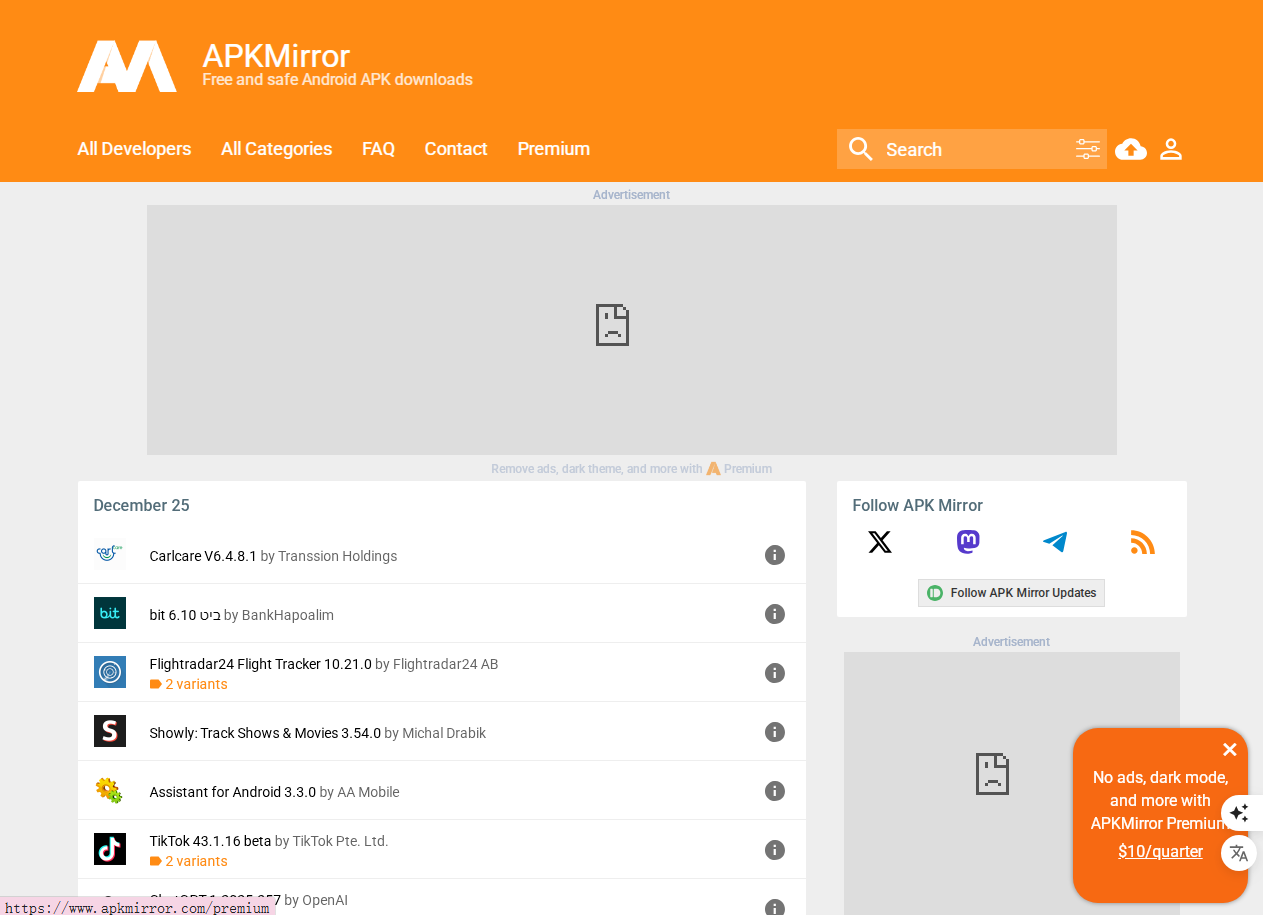Click into the Search field
This screenshot has height=915, width=1263.
coord(970,150)
